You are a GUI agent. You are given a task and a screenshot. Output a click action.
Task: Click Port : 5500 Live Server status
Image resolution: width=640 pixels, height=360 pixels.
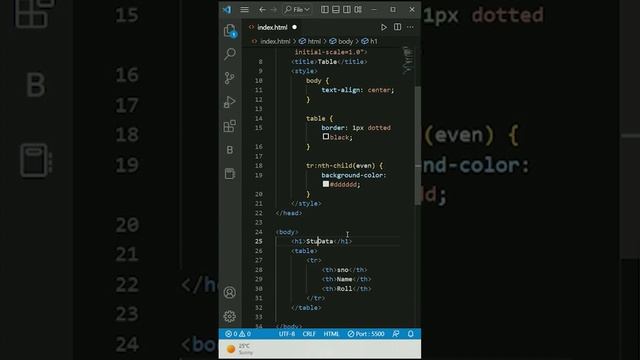coord(366,334)
